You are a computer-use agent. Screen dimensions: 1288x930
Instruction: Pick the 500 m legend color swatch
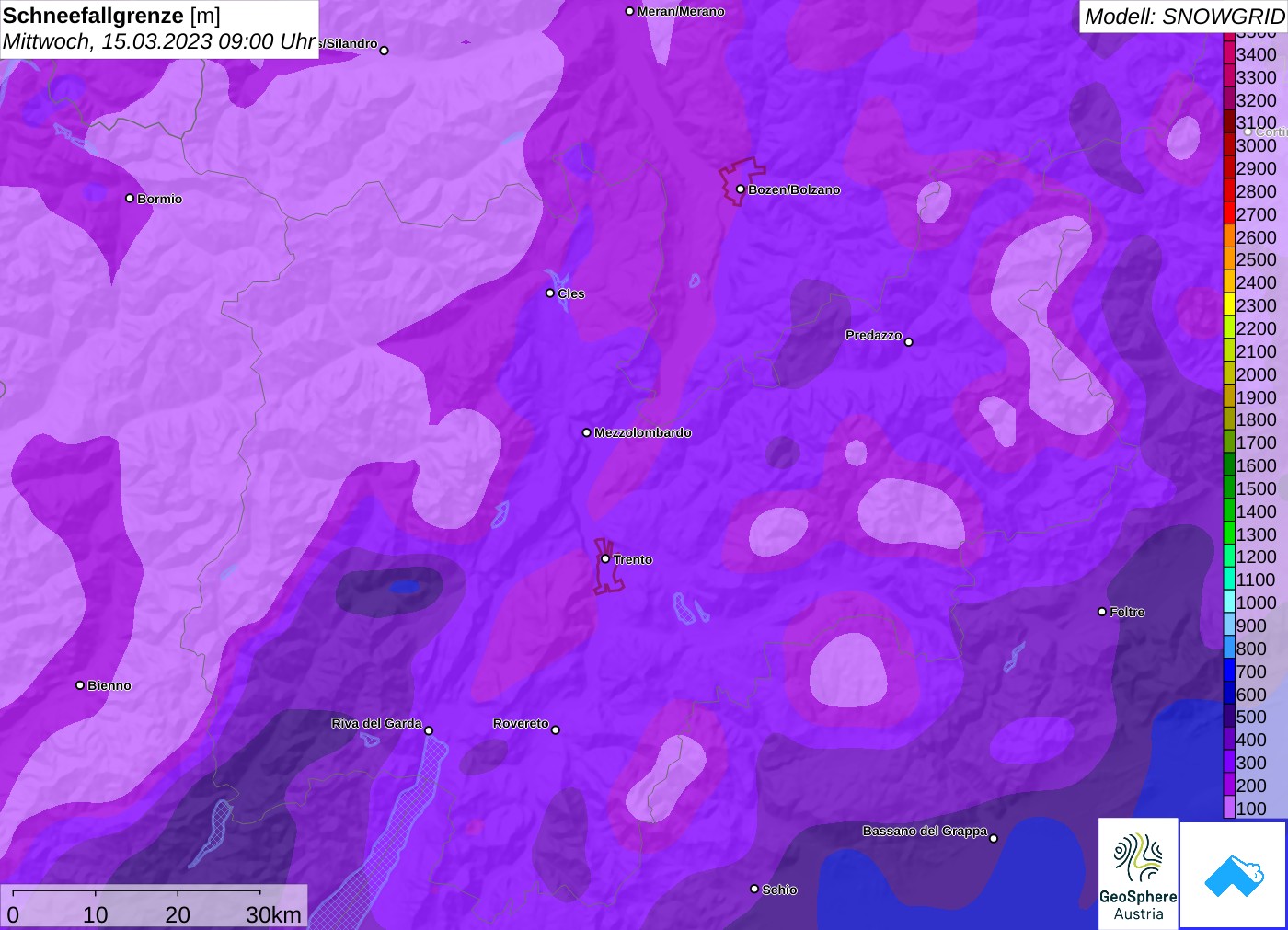click(x=1229, y=717)
